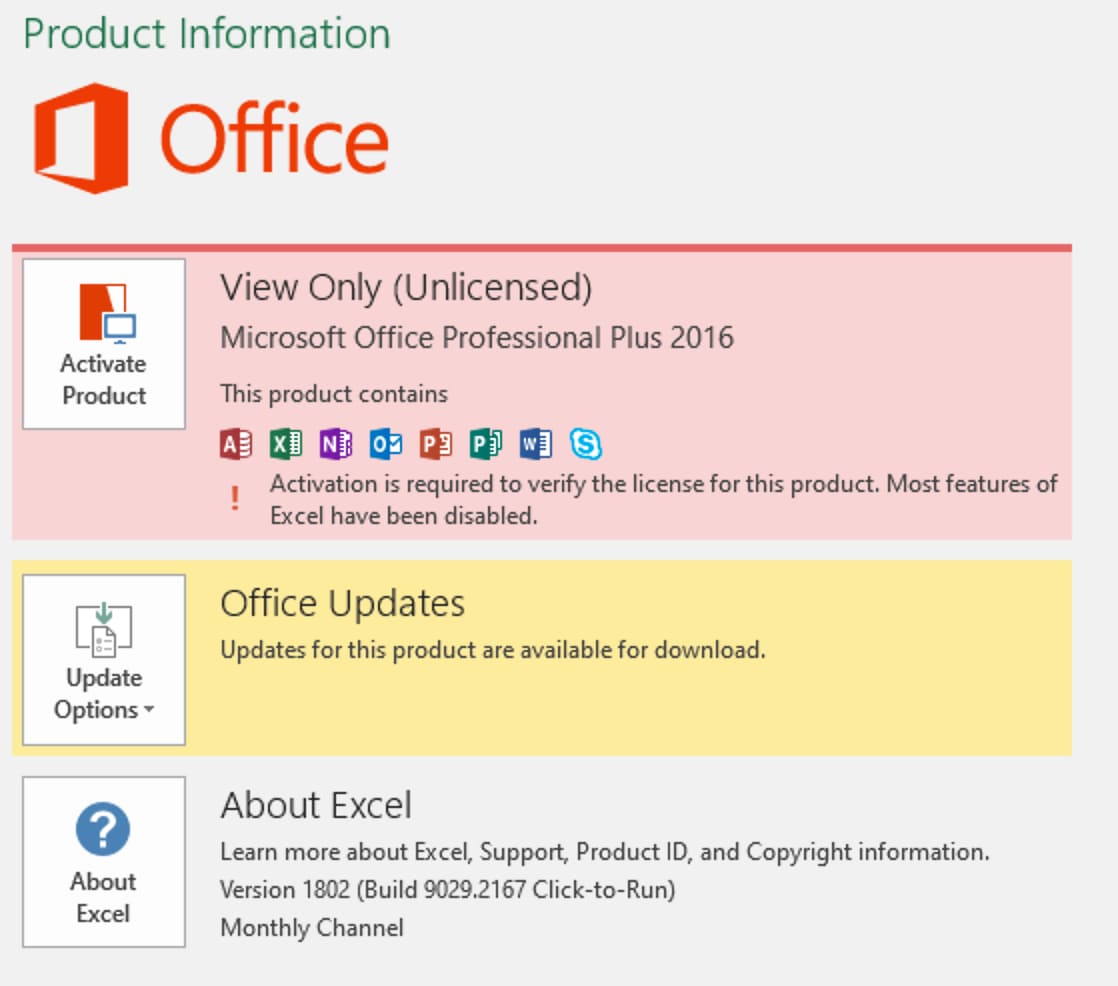Viewport: 1118px width, 986px height.
Task: Click the activation required warning message
Action: tap(663, 500)
